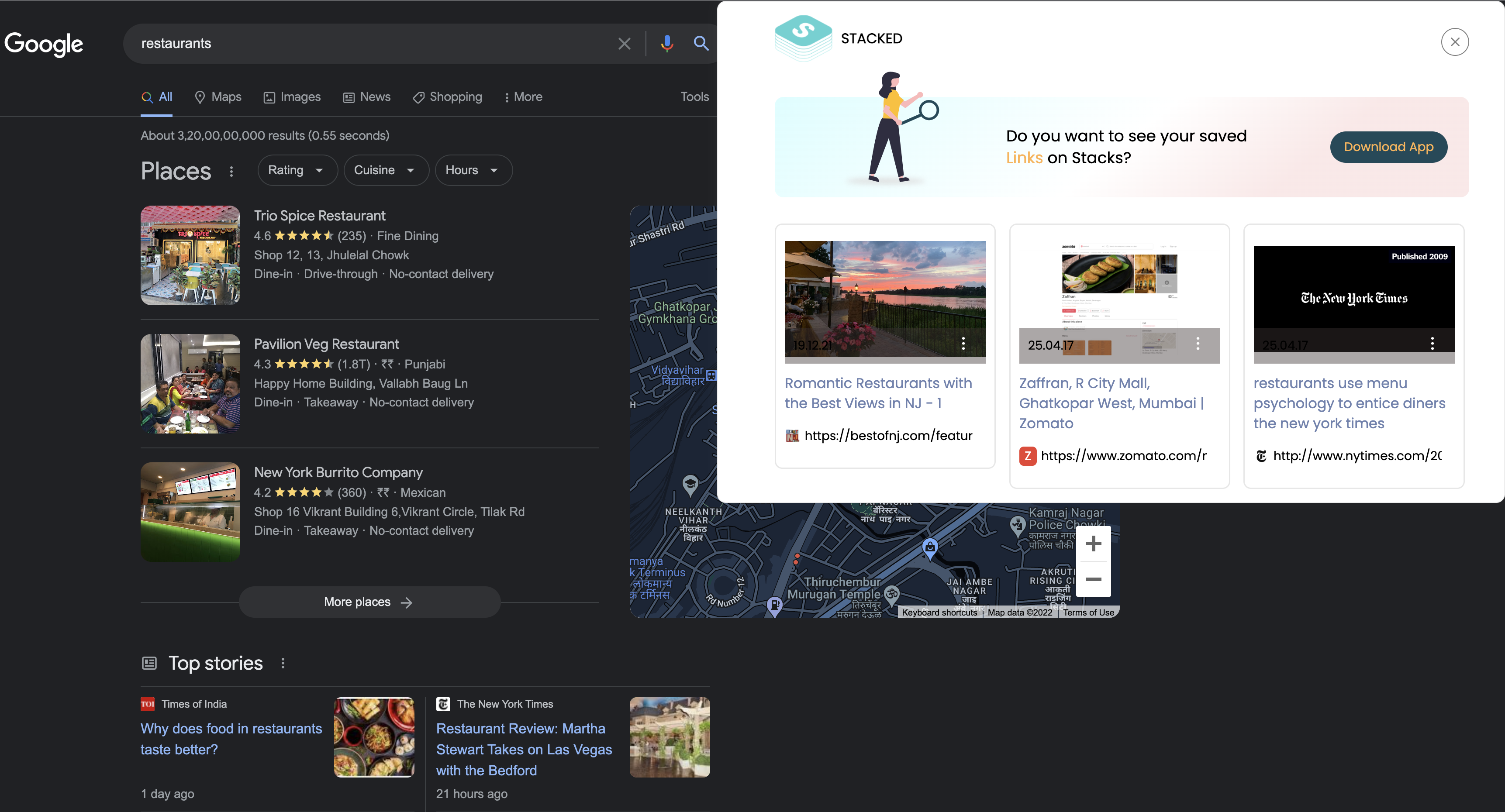Click the STACKED title text

click(871, 38)
